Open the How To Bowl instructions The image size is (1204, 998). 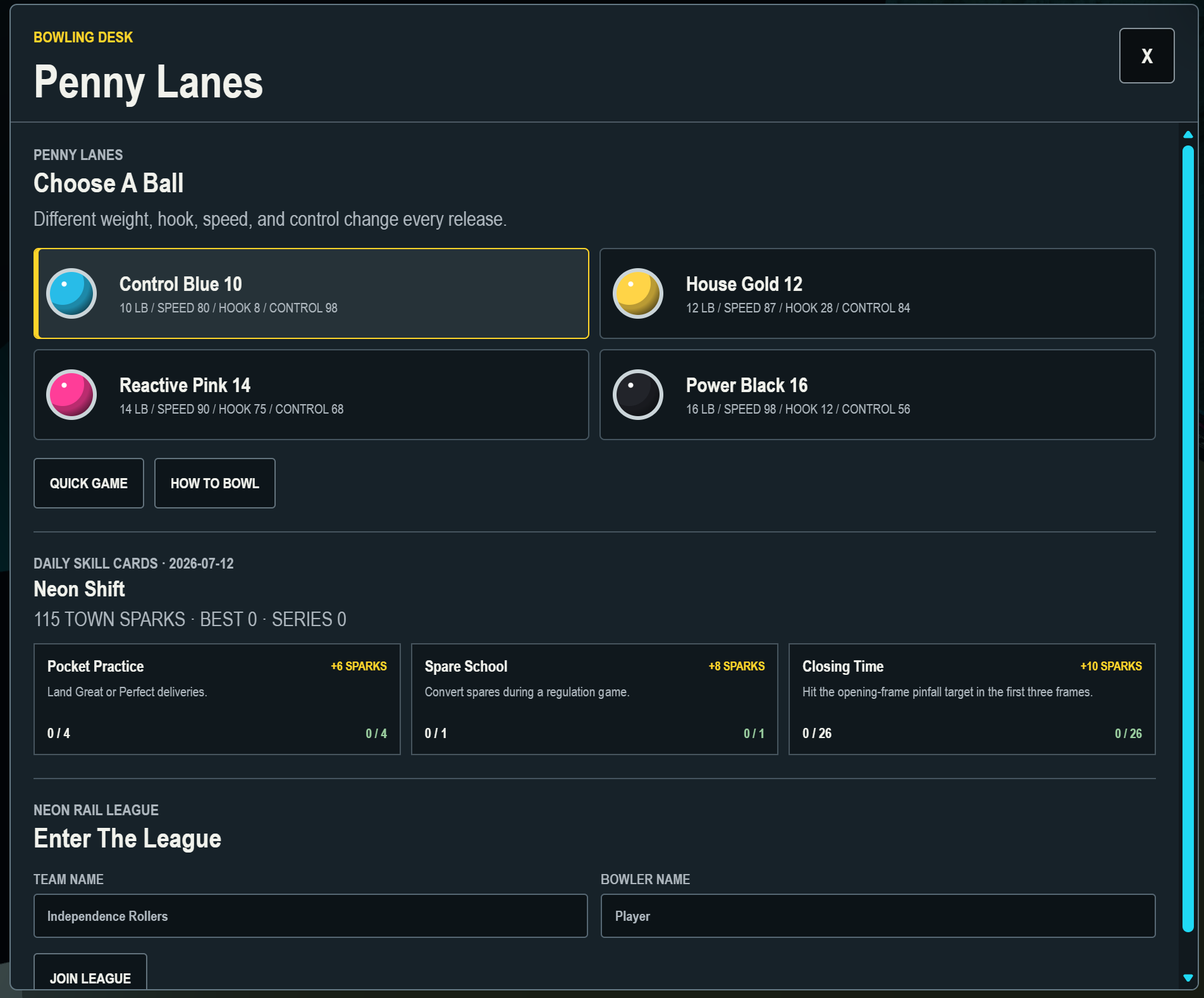[215, 483]
